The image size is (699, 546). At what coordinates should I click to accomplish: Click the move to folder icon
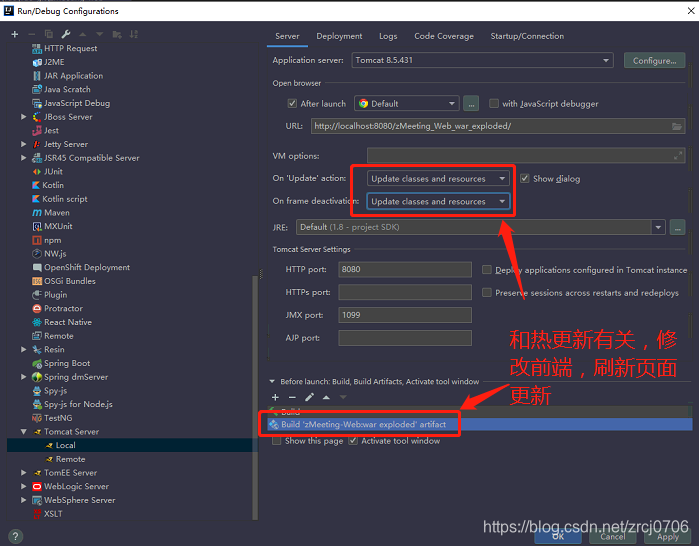click(117, 34)
